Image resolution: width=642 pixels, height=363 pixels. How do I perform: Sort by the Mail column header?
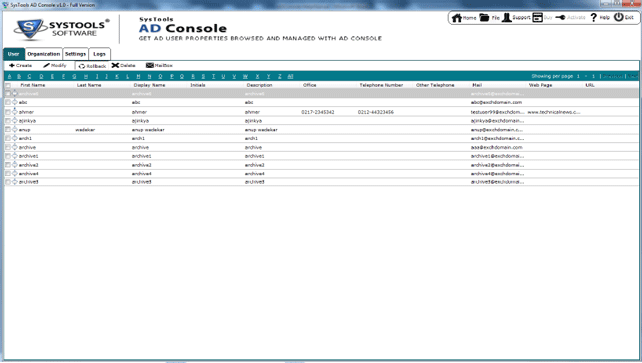477,85
